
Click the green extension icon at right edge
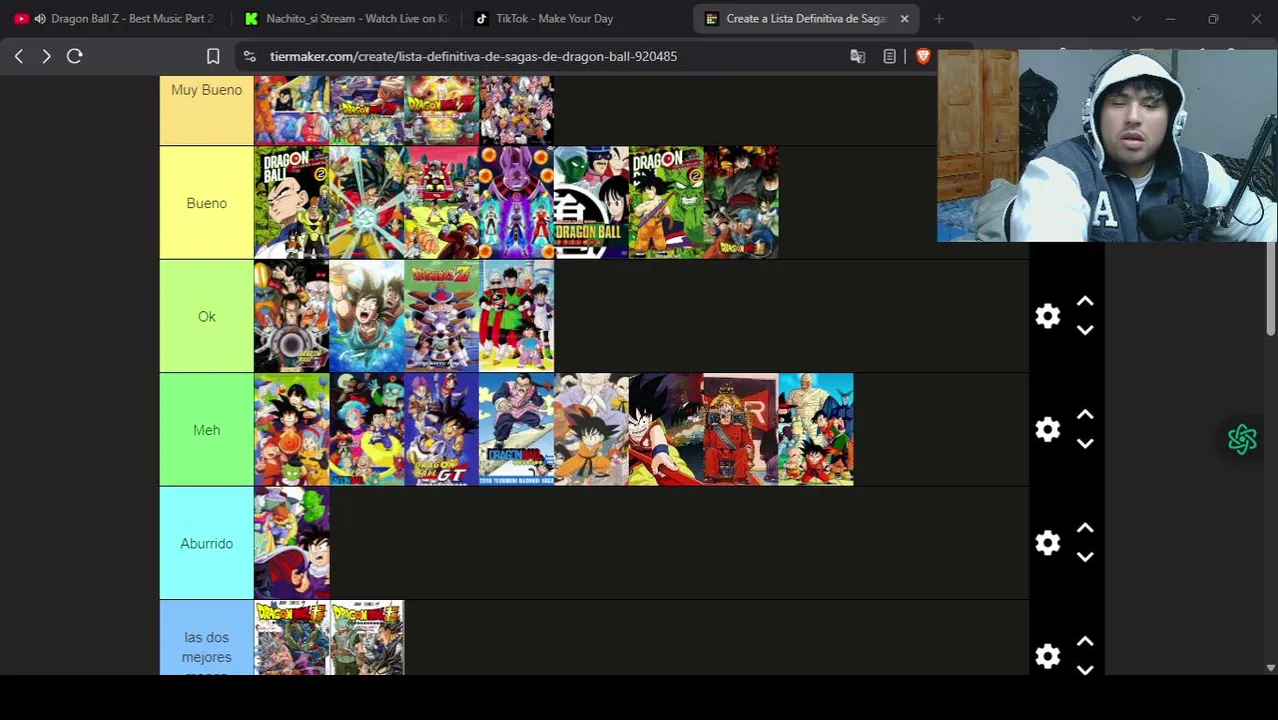coord(1242,439)
